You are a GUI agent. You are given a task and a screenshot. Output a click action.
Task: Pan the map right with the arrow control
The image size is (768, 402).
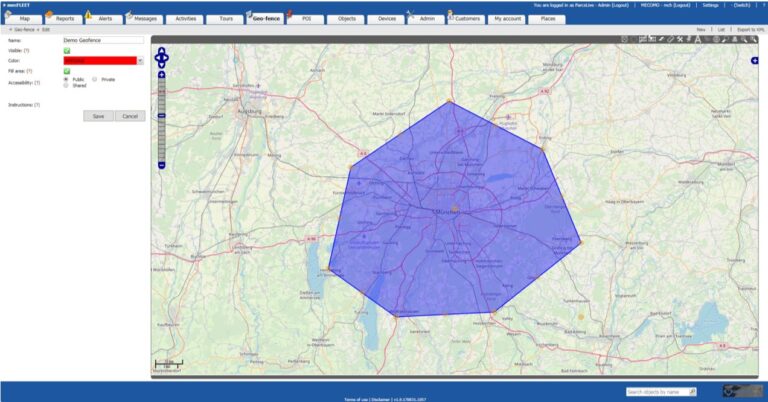(x=166, y=58)
